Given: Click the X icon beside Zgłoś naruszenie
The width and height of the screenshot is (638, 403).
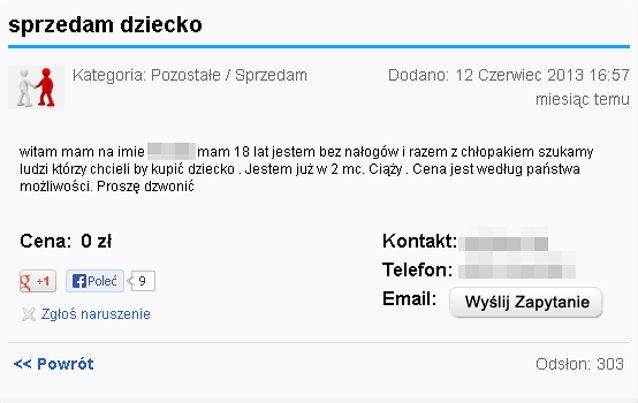Looking at the screenshot, I should (28, 314).
